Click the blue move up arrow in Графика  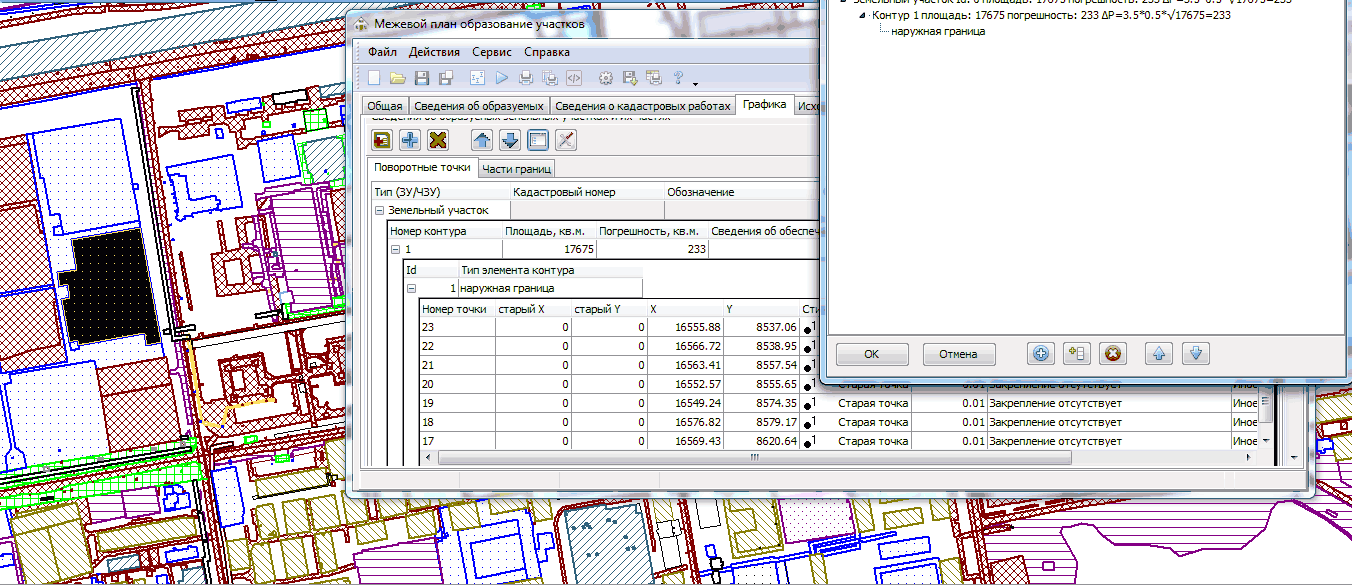click(482, 141)
